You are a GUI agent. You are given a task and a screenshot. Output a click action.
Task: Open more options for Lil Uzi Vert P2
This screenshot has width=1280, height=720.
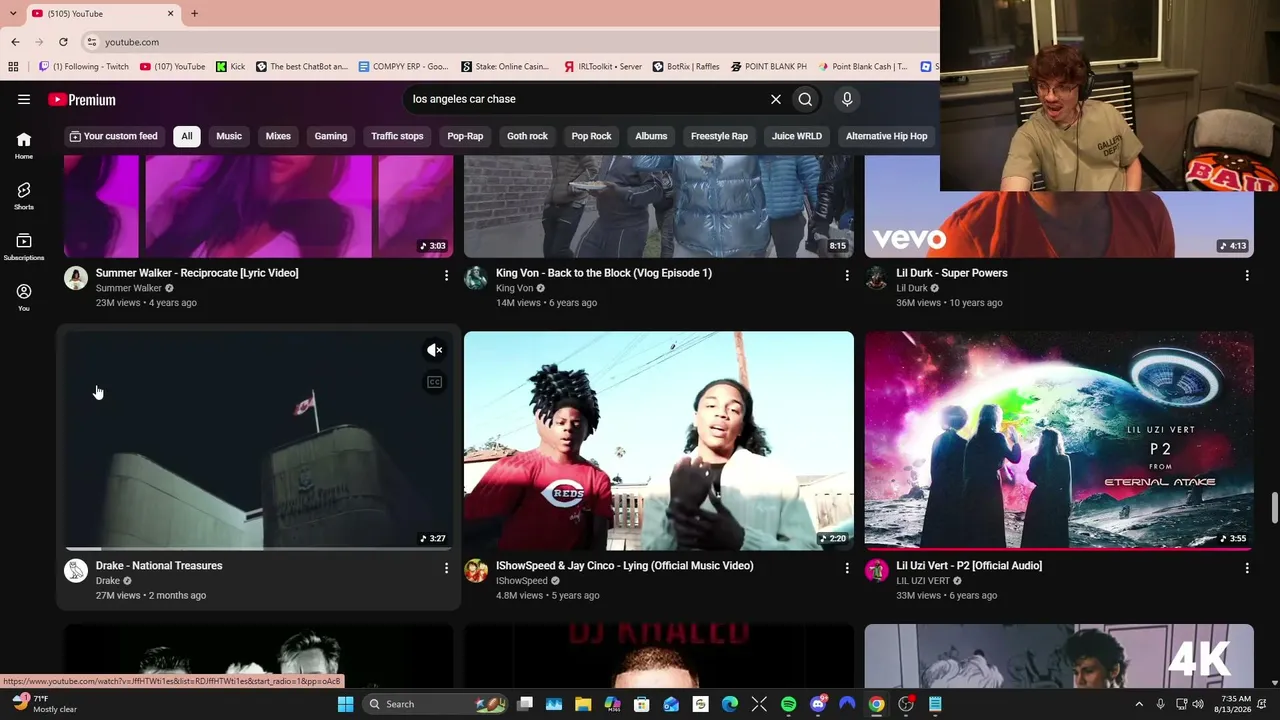point(1247,568)
